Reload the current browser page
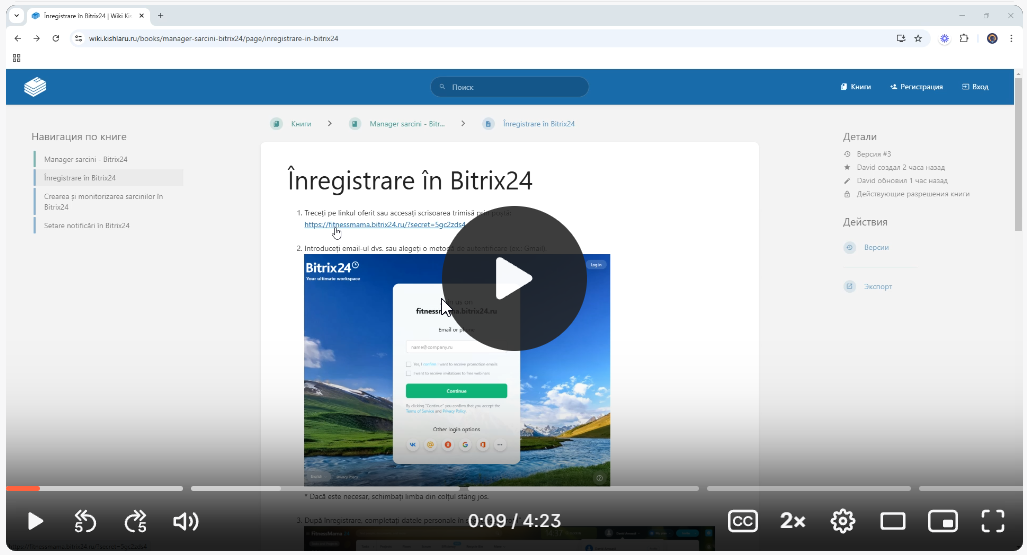This screenshot has height=555, width=1027. [x=56, y=39]
